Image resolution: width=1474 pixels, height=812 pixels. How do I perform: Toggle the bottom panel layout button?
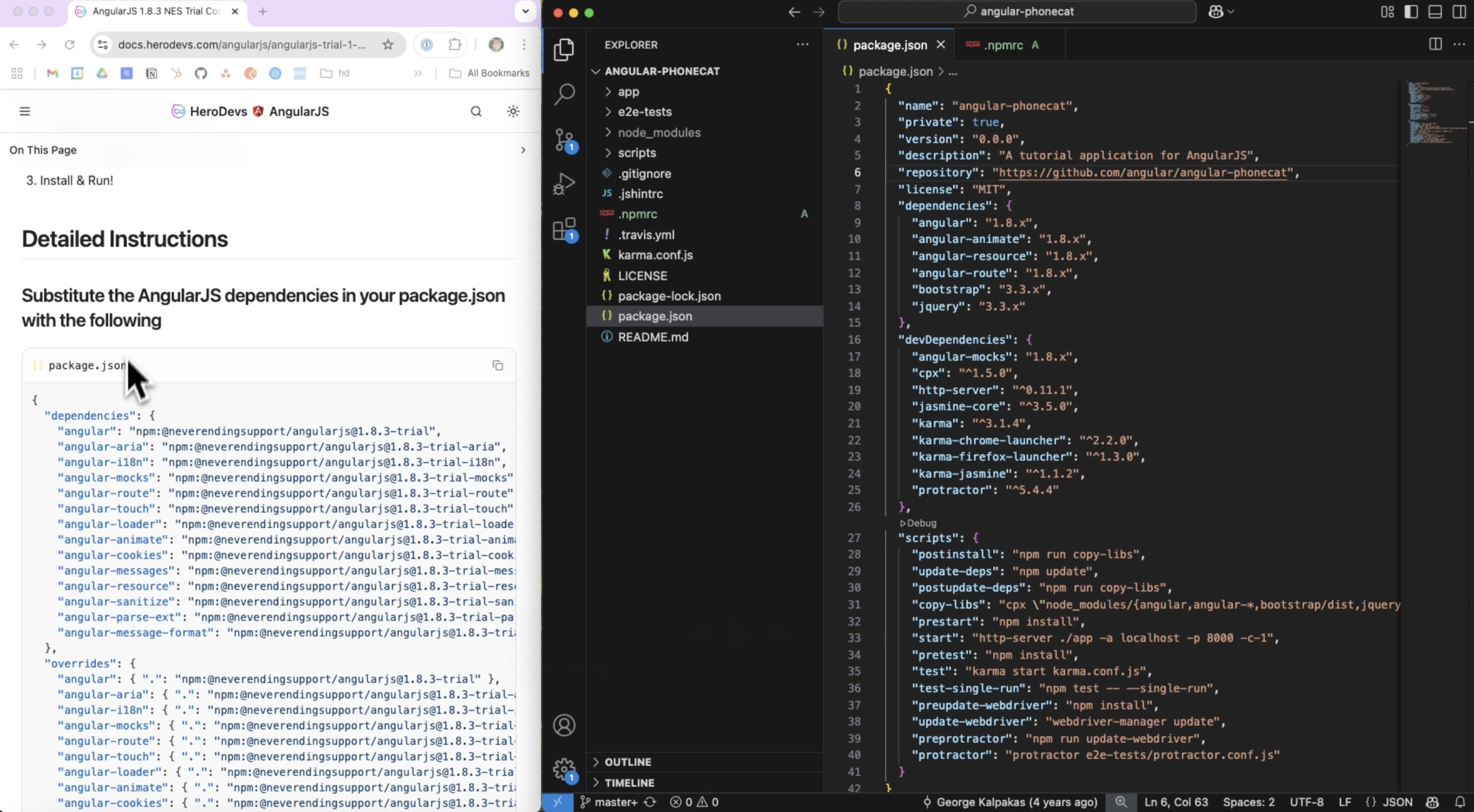[1435, 12]
